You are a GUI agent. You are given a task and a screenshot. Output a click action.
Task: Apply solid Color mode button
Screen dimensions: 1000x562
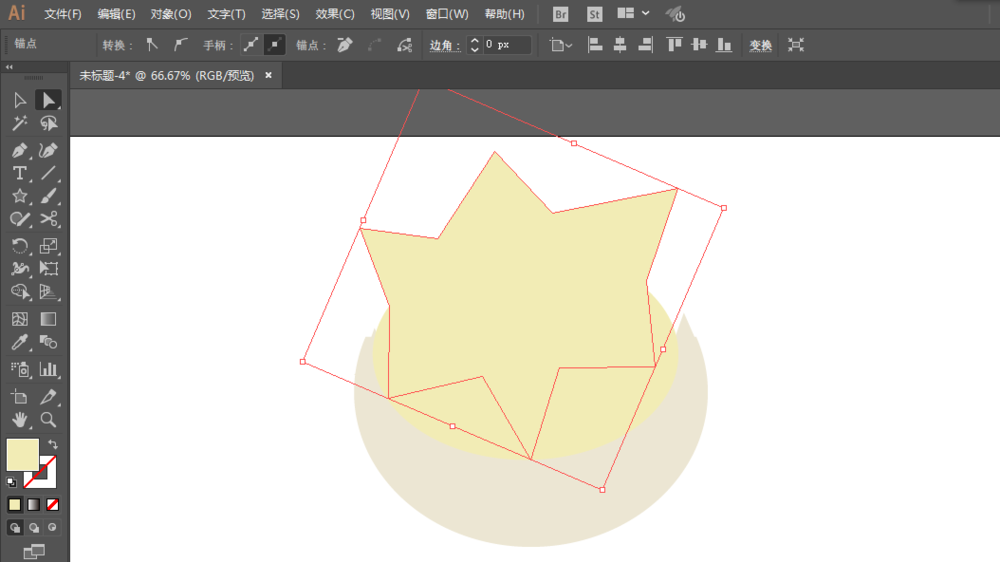point(15,505)
